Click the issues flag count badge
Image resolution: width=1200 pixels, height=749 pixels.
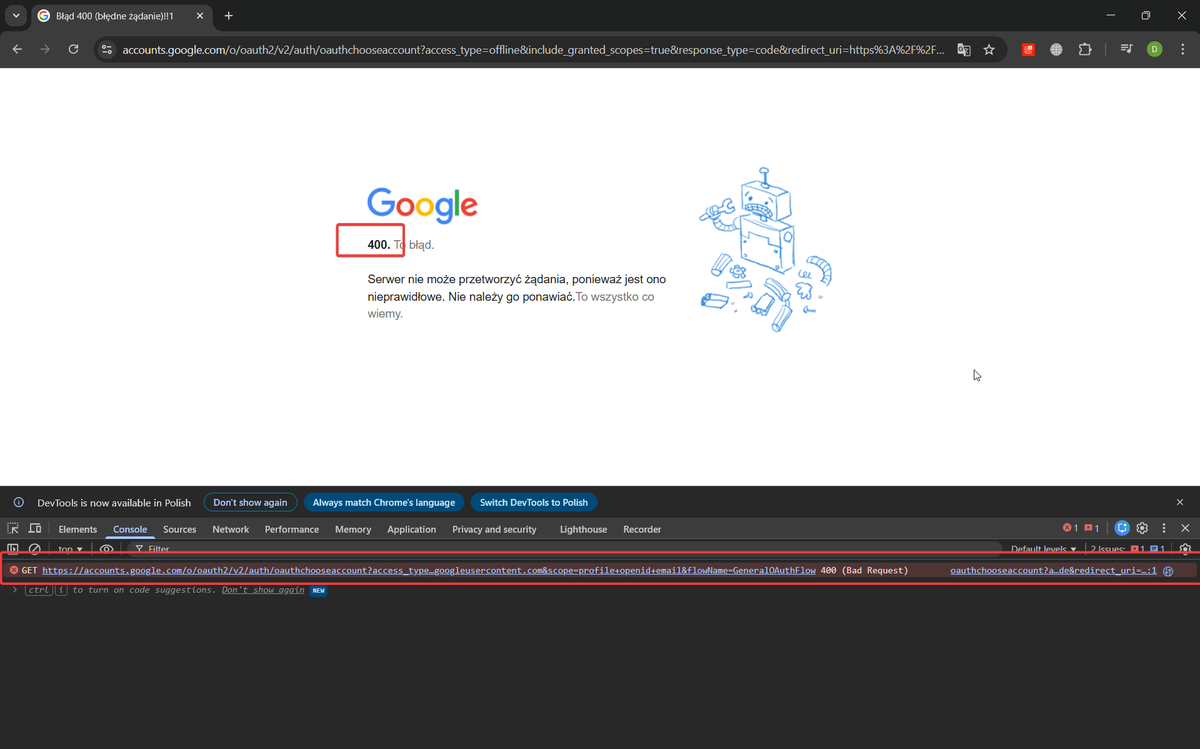pos(1091,528)
